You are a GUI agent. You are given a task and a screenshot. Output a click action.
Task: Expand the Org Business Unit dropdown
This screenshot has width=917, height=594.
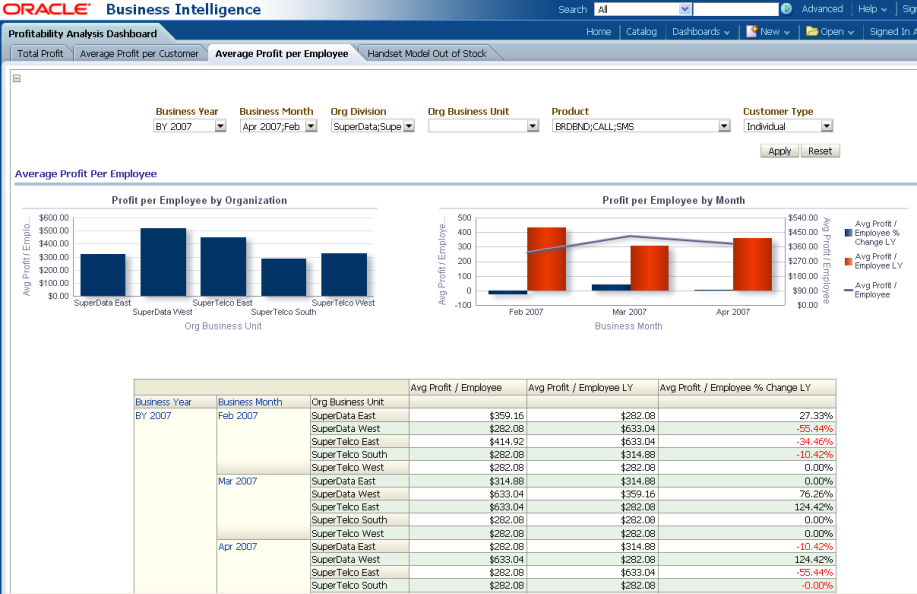pos(532,126)
